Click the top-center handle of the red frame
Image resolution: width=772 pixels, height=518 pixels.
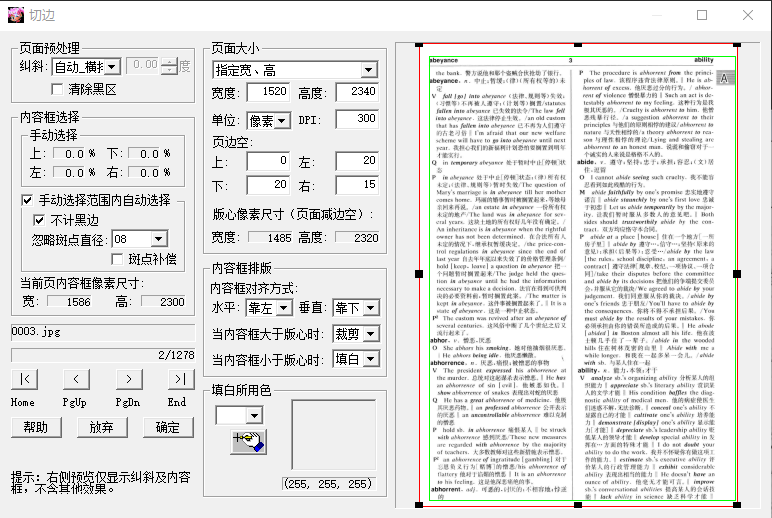tap(578, 45)
